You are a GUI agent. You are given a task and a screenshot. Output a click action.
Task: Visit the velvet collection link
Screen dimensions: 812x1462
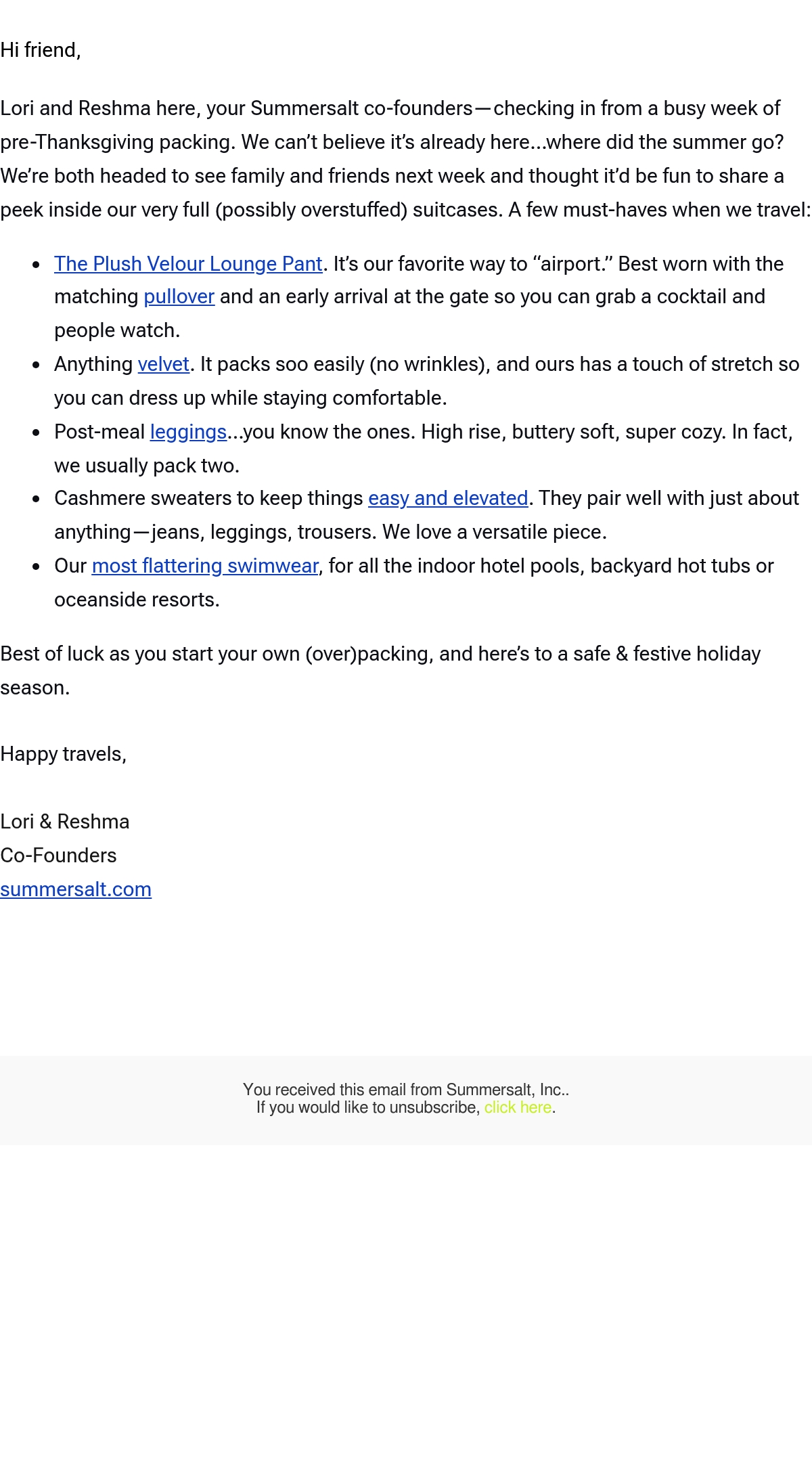164,364
